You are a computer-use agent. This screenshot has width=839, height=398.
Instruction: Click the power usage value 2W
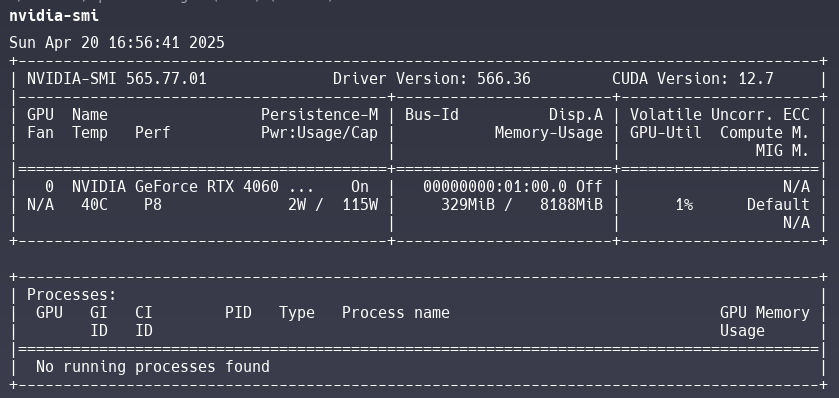pyautogui.click(x=297, y=205)
